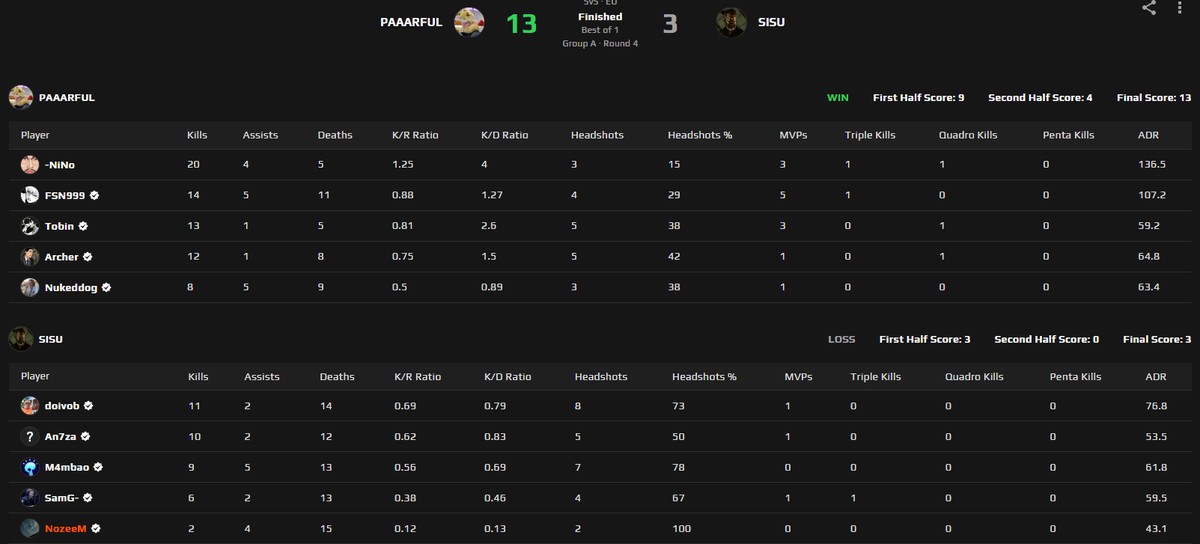This screenshot has height=544, width=1200.
Task: Click FSN999 player avatar
Action: 30,195
